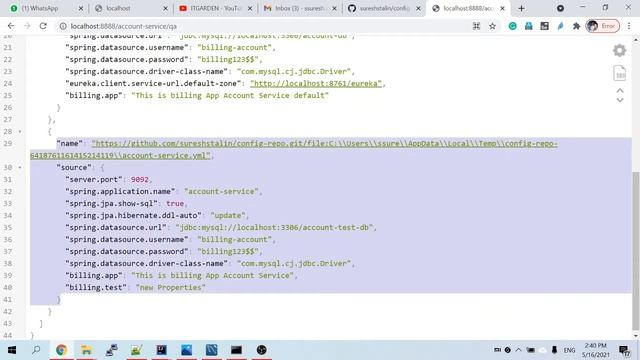640x360 pixels.
Task: Open IntelliJ IDEA from the taskbar
Action: [161, 350]
